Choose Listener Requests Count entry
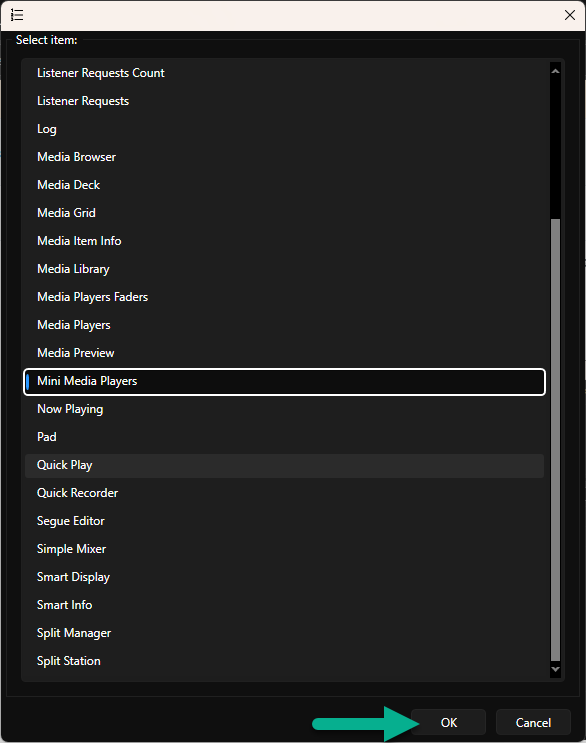This screenshot has width=586, height=743. click(284, 73)
